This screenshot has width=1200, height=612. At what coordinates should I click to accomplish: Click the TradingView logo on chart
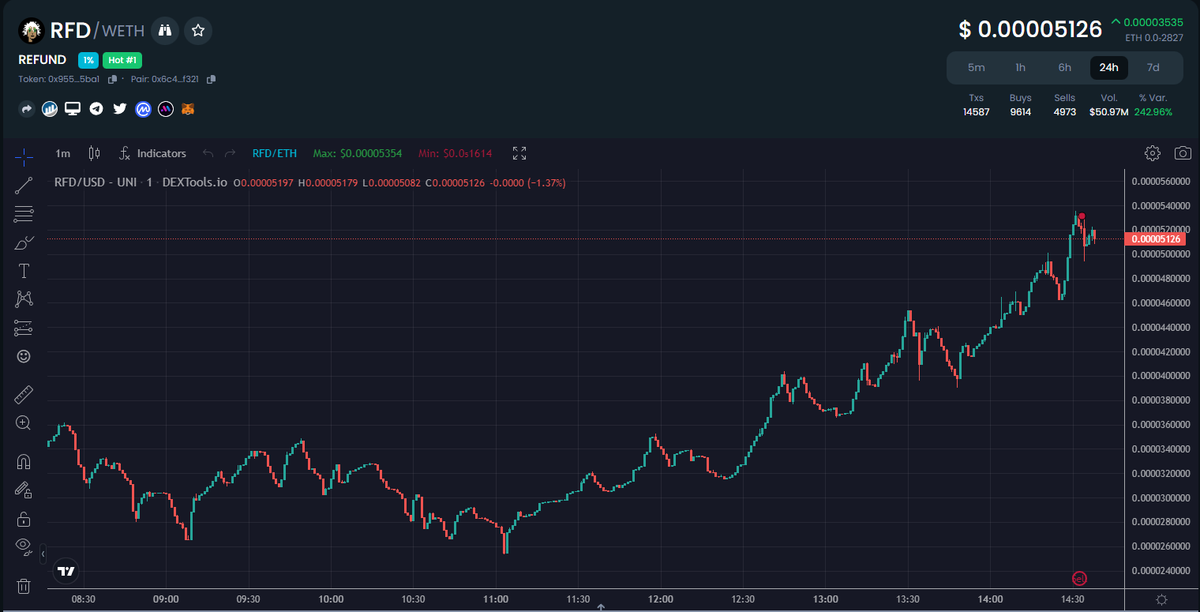click(x=66, y=571)
